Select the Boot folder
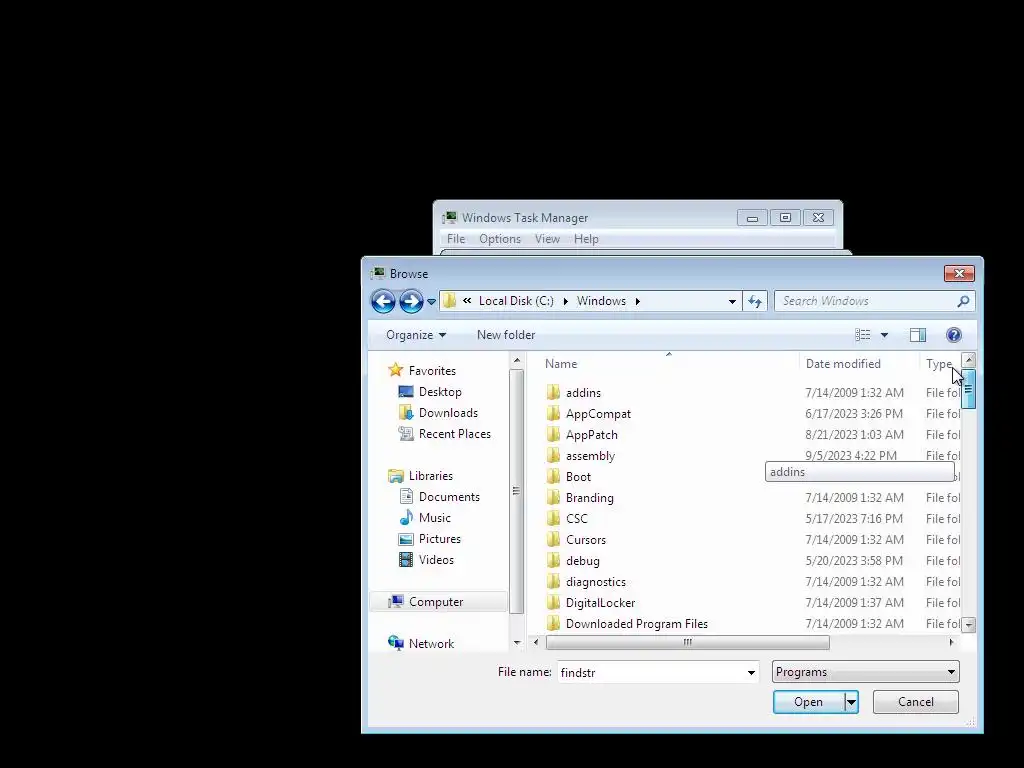 (x=578, y=477)
